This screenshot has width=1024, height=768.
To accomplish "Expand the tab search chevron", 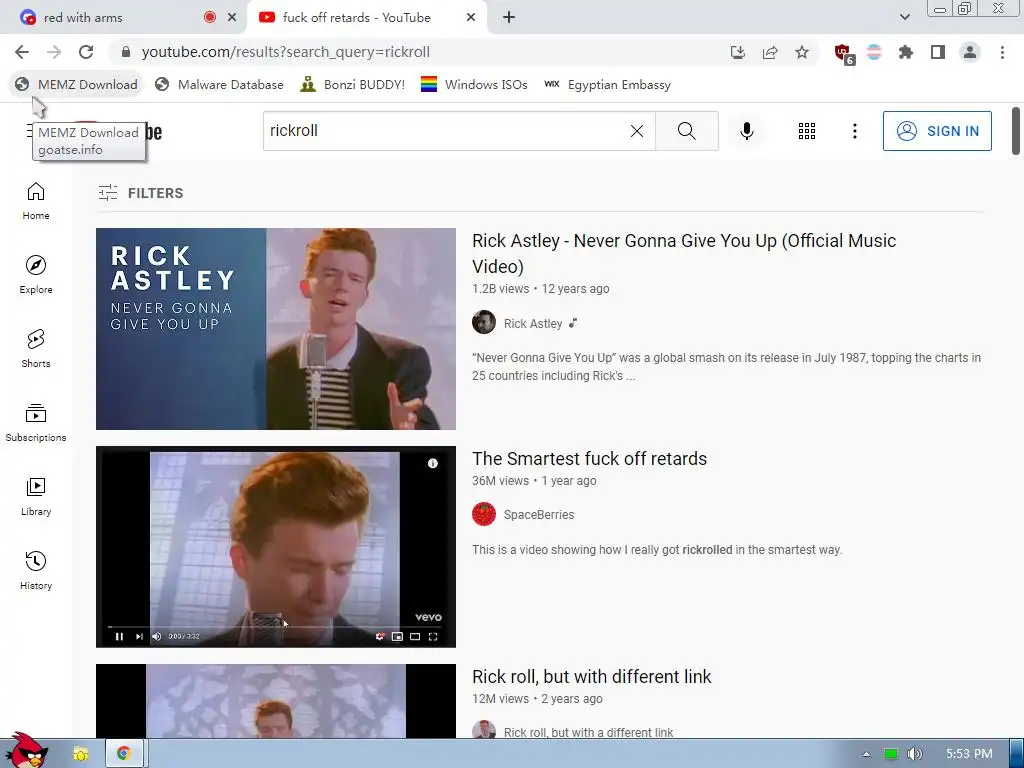I will click(x=904, y=17).
